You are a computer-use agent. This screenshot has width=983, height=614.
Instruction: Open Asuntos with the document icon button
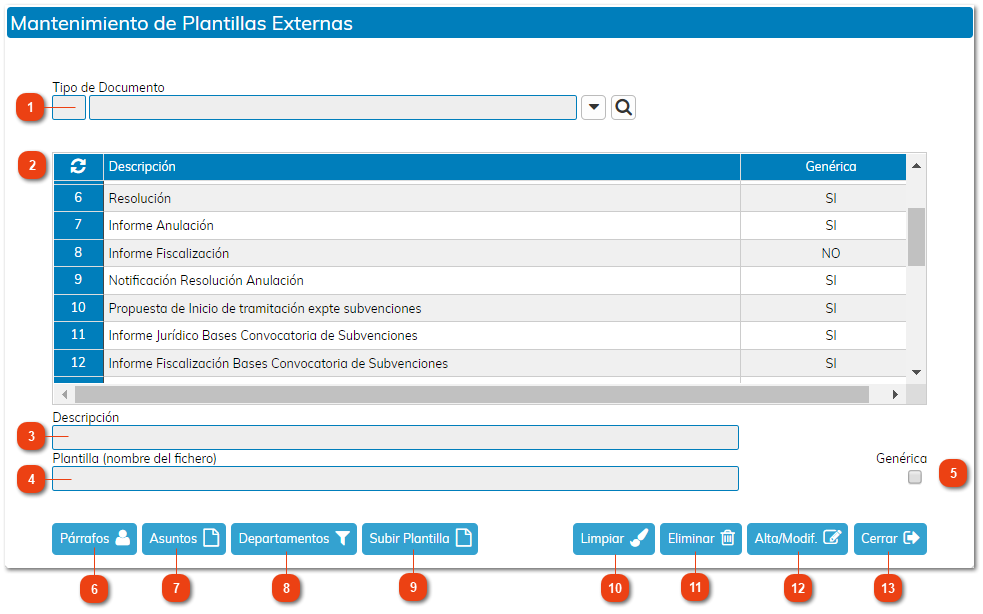point(184,538)
